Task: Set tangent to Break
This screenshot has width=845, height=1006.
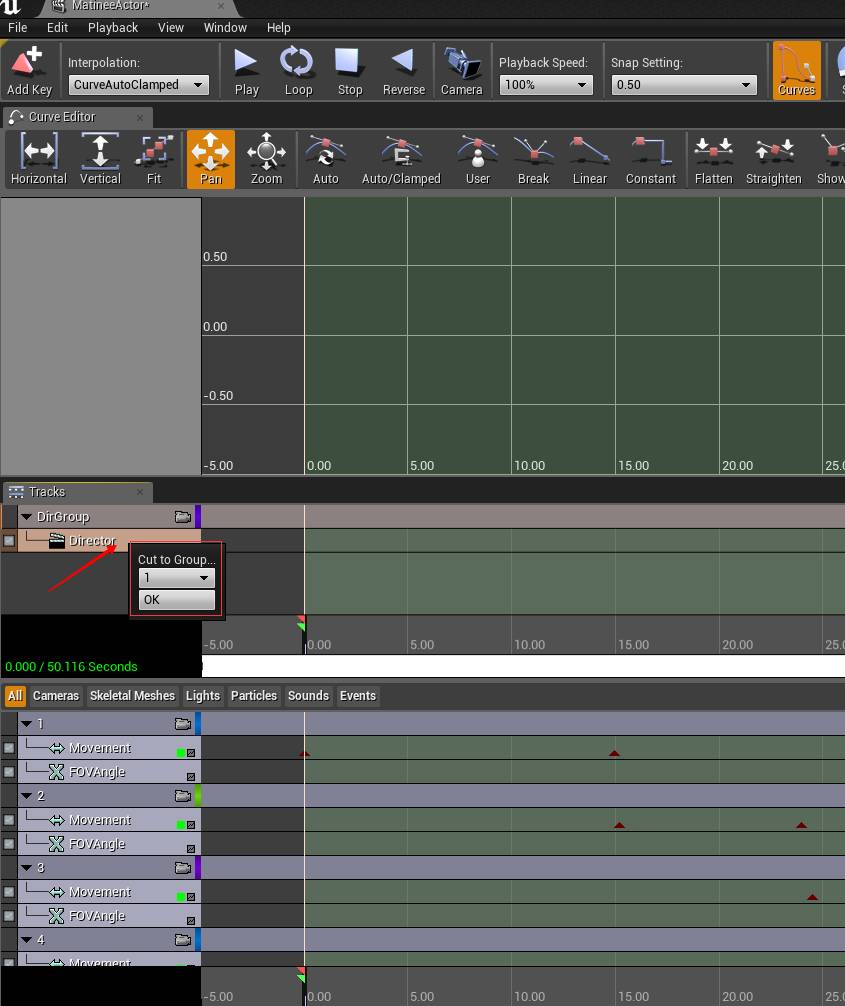Action: coord(533,159)
